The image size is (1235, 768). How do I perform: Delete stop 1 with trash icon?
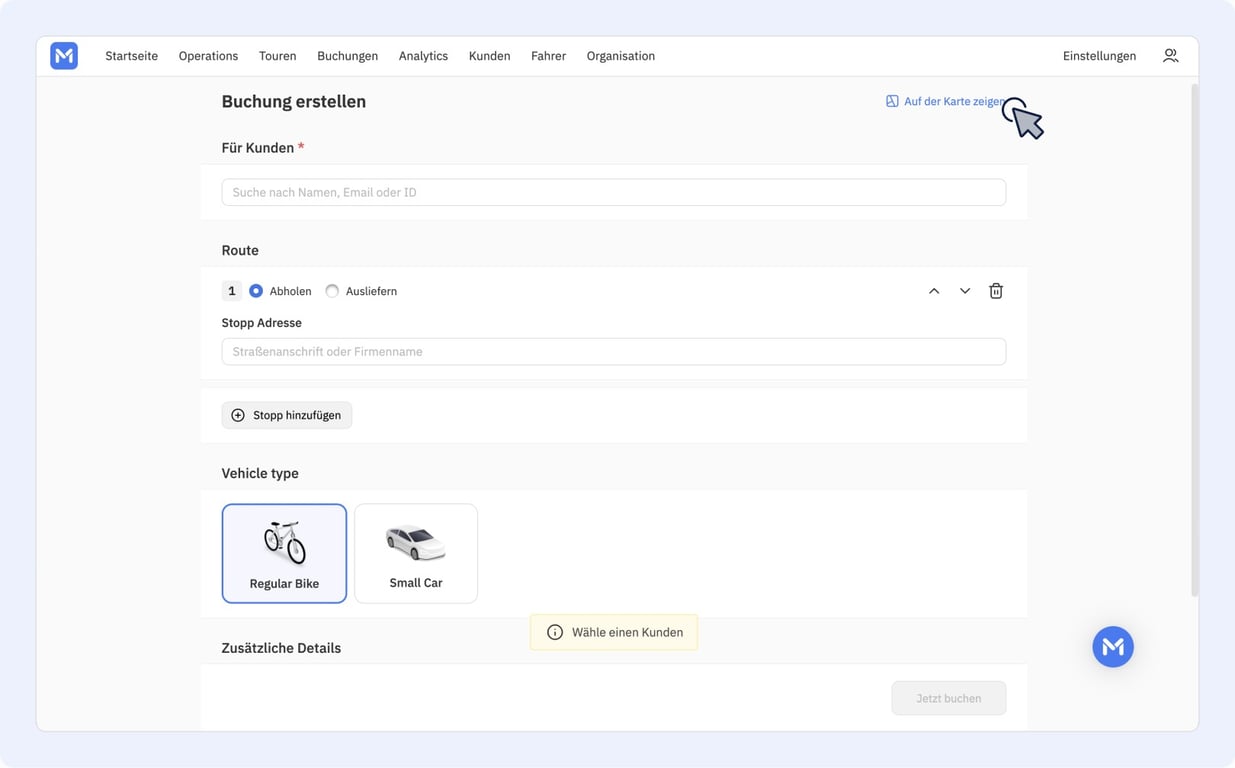click(996, 291)
